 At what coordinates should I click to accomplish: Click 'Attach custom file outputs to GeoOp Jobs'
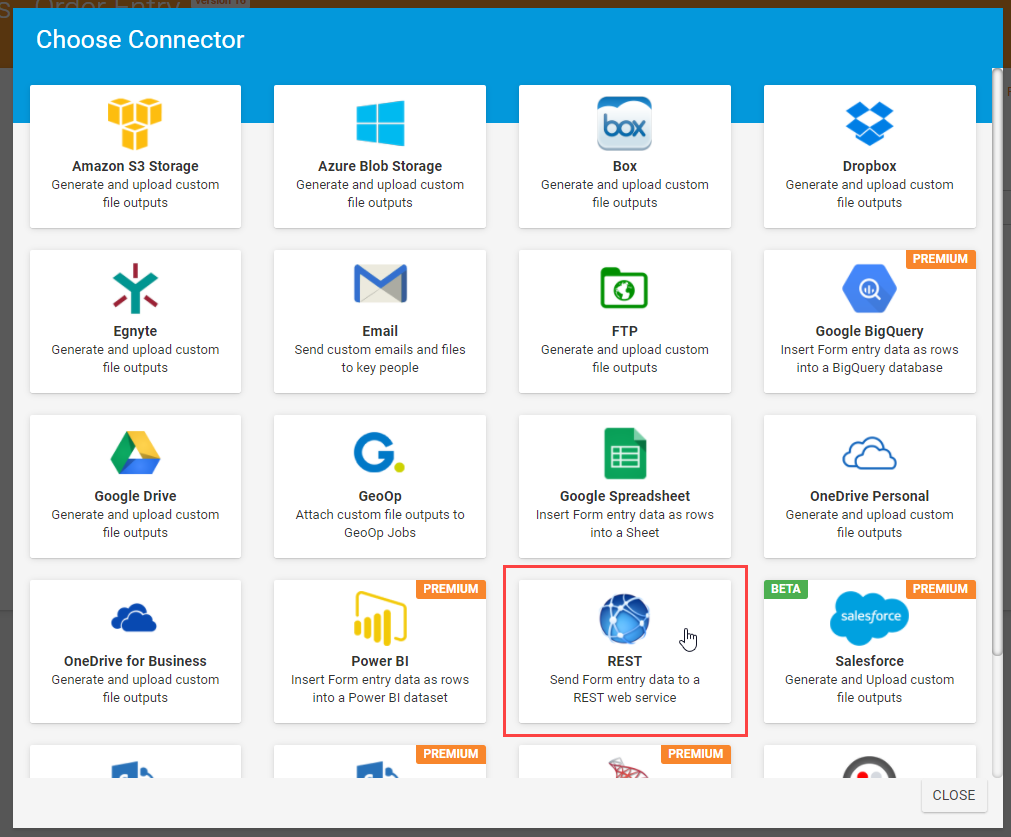[380, 524]
